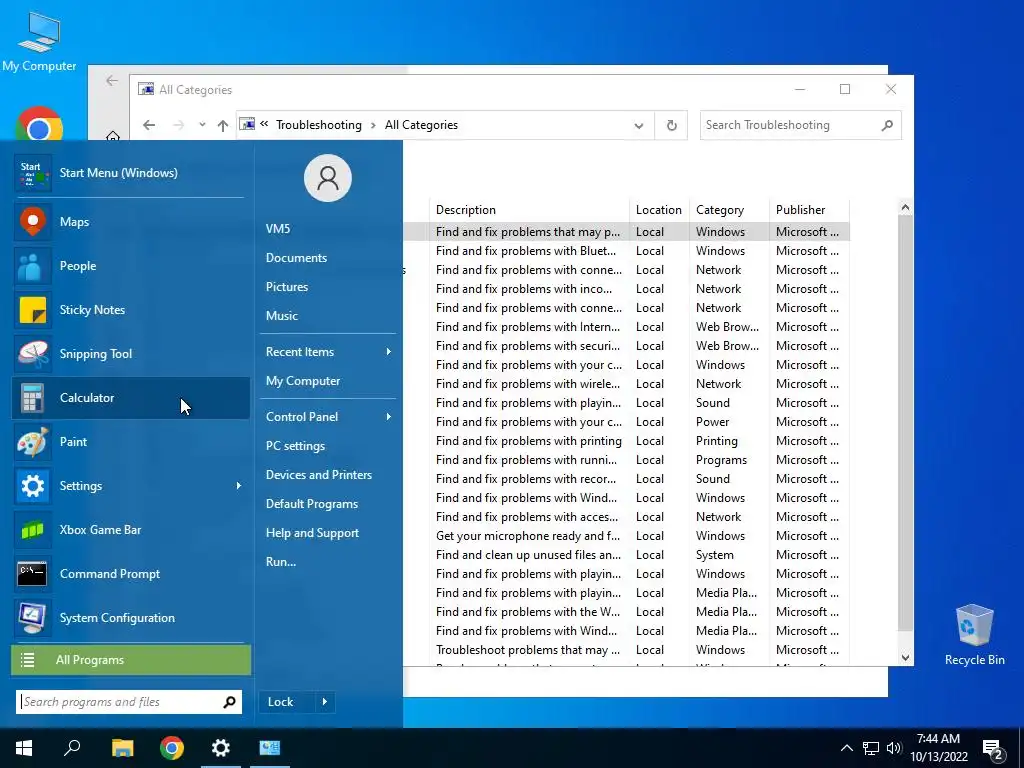Open My Computer desktop icon

39,42
